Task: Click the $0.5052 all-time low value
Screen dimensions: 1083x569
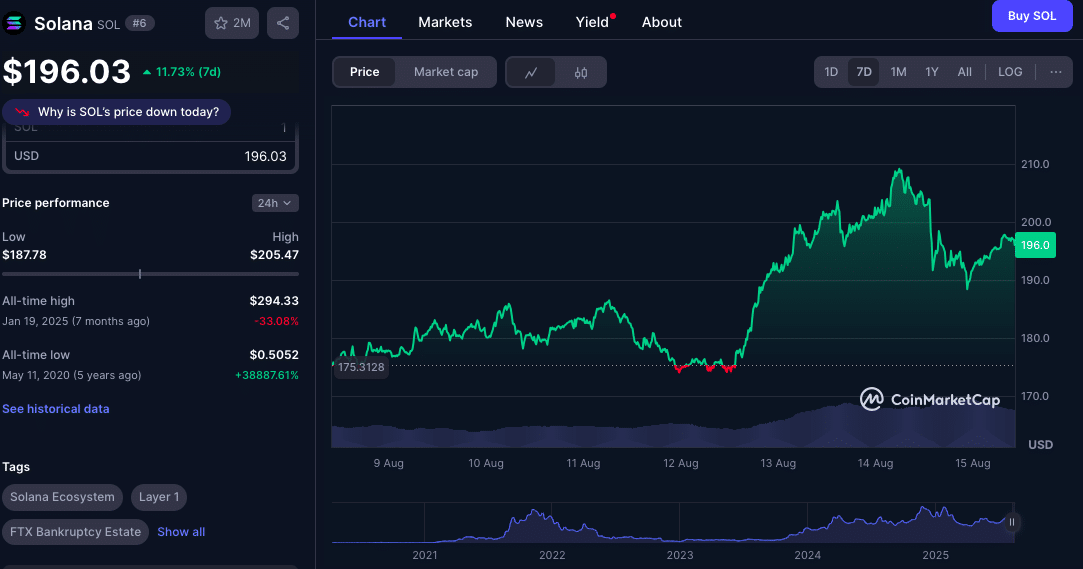Action: point(274,355)
